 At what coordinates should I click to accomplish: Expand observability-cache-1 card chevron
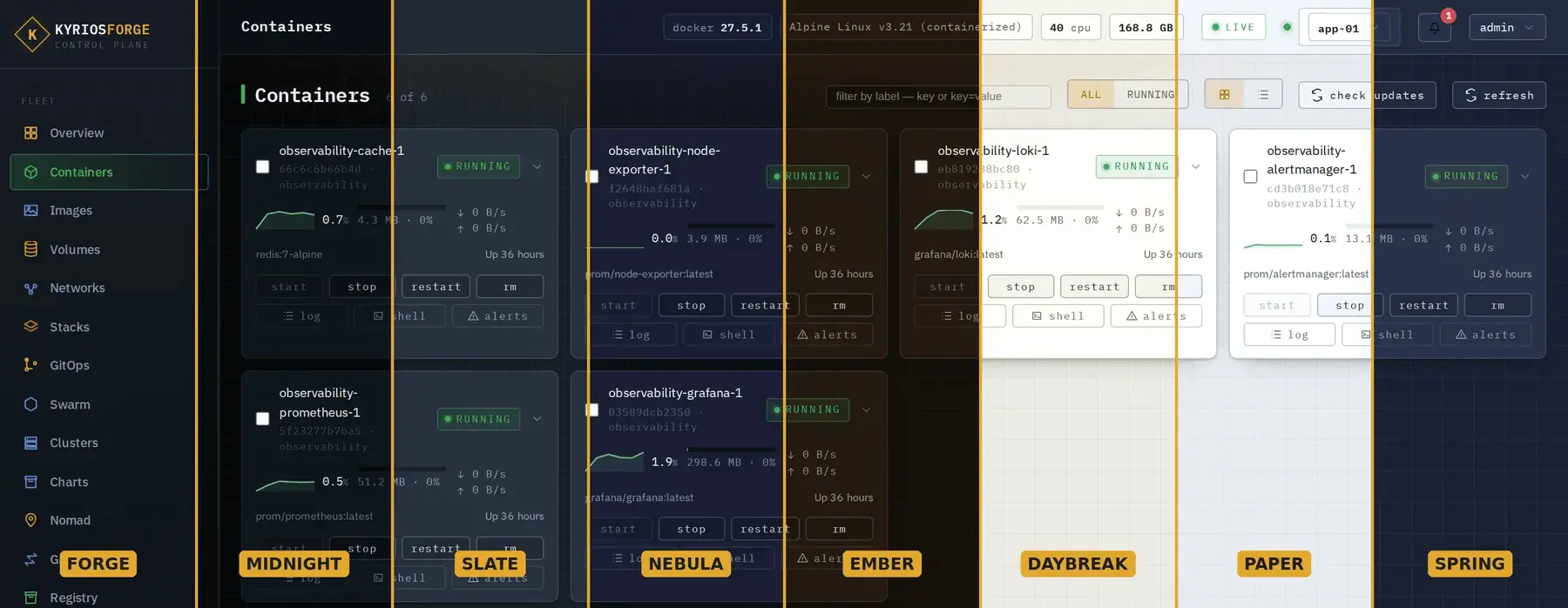[x=537, y=166]
